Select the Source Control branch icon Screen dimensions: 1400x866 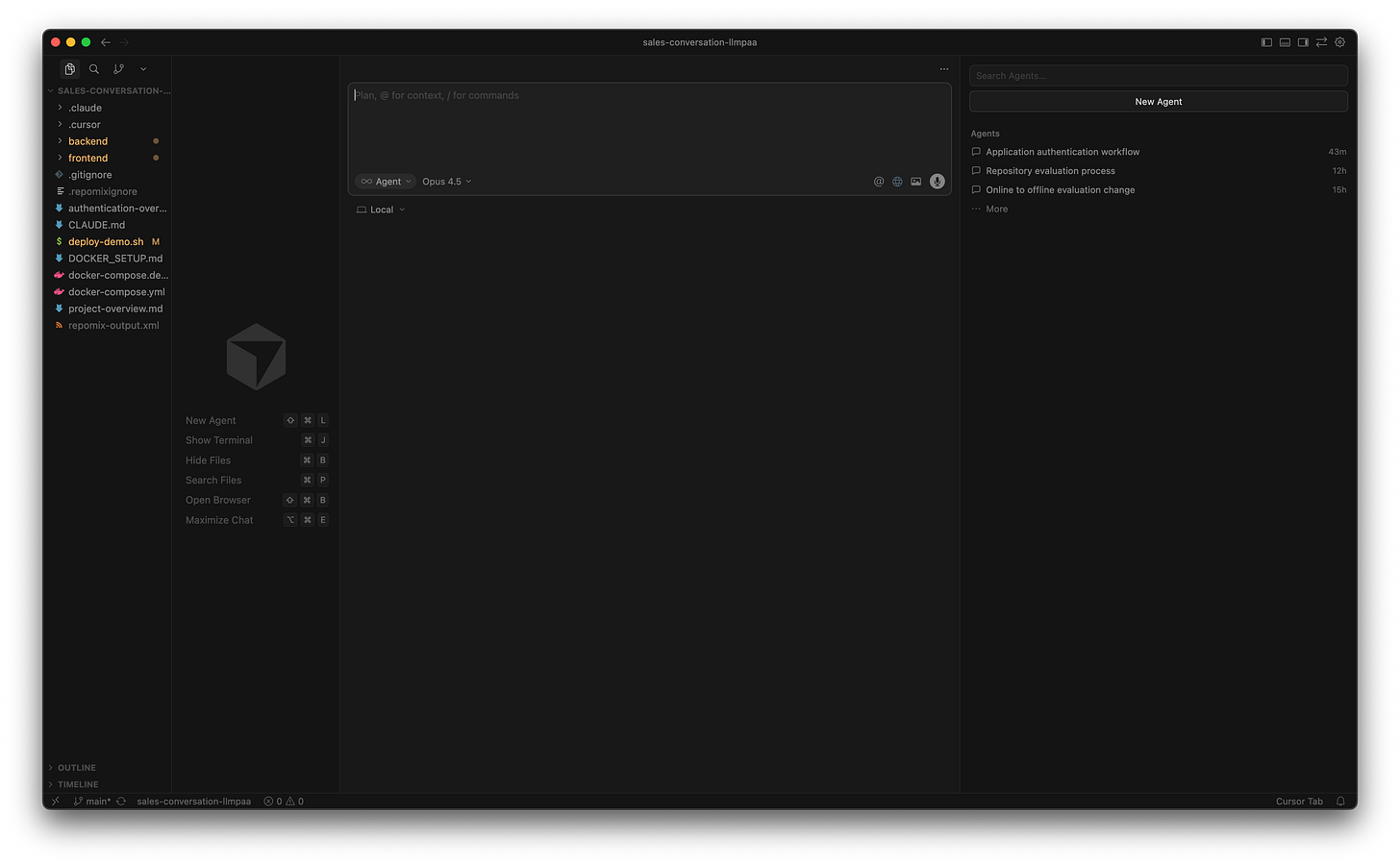[118, 68]
